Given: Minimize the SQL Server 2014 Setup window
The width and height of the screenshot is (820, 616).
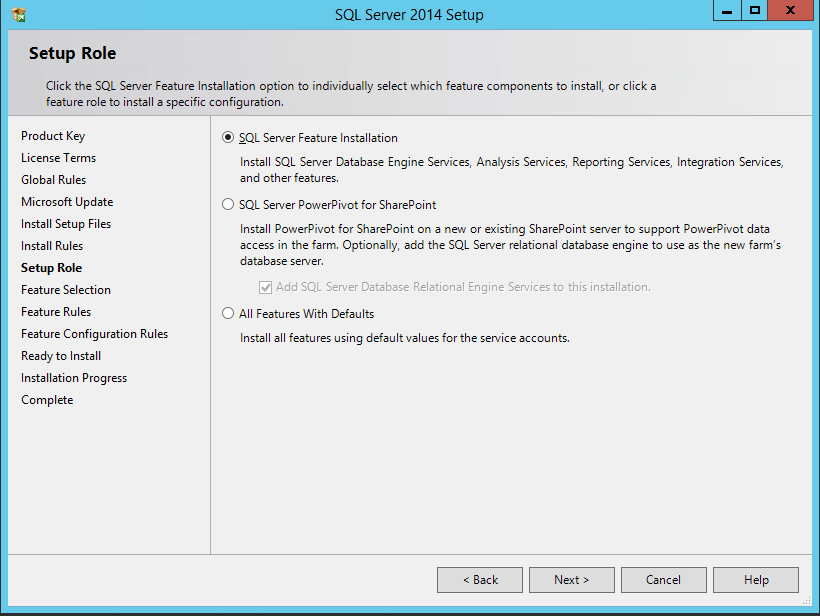Looking at the screenshot, I should tap(727, 10).
